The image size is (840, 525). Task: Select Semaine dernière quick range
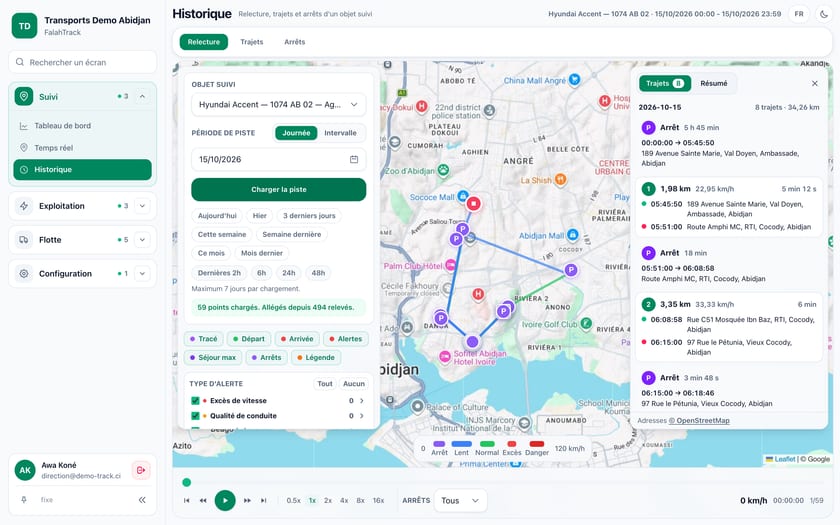(x=292, y=235)
